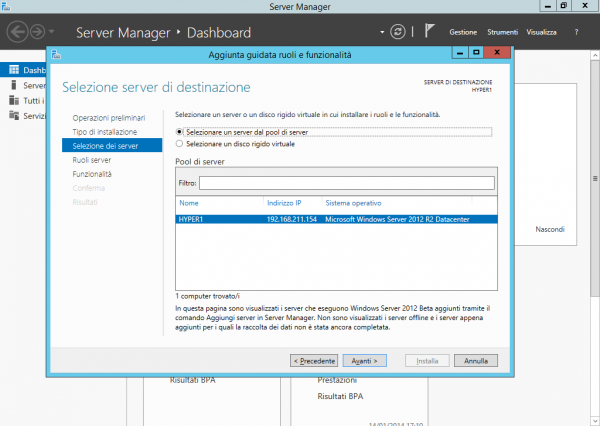Viewport: 600px width, 426px height.
Task: Click the Precedente button
Action: coord(314,361)
